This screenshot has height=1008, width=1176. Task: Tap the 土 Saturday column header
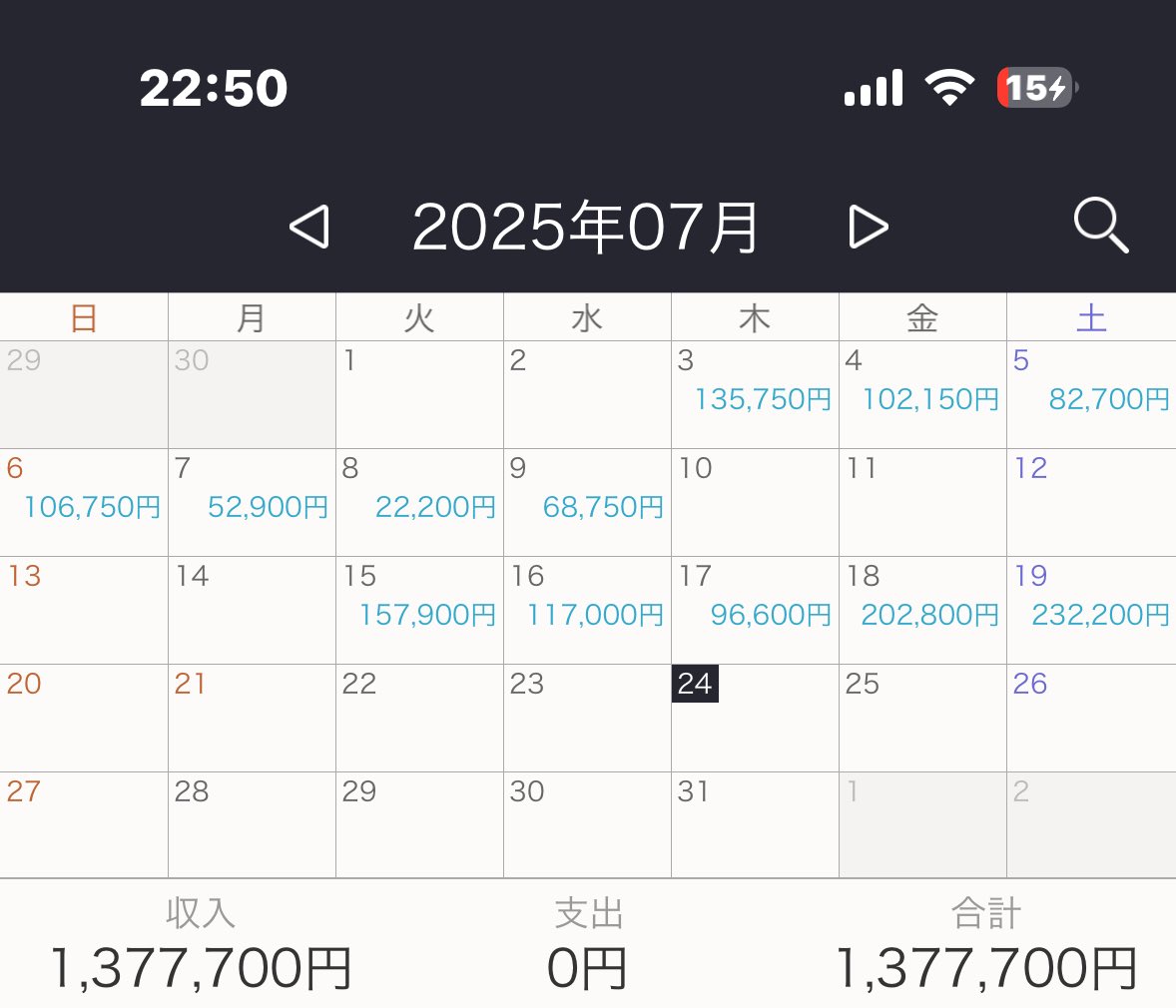1091,318
